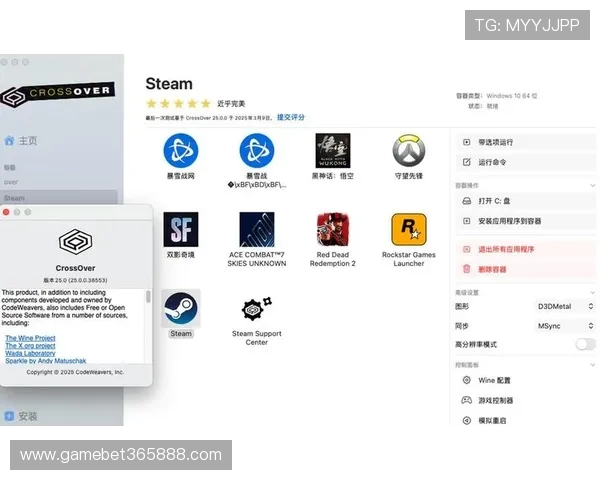This screenshot has width=600, height=480.
Task: Collapse the 高级设置 section chevron
Action: [x=592, y=293]
